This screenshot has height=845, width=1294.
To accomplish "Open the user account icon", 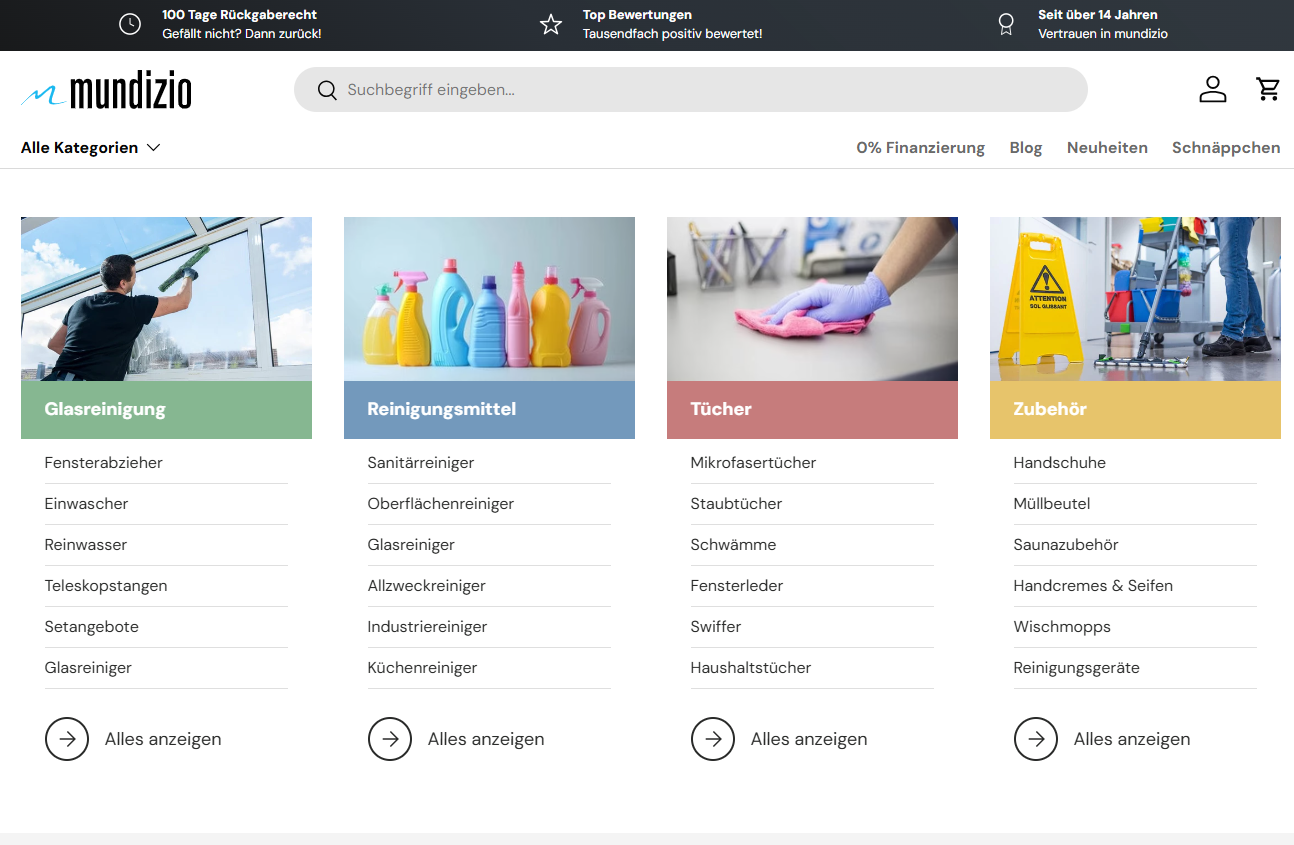I will pyautogui.click(x=1212, y=89).
